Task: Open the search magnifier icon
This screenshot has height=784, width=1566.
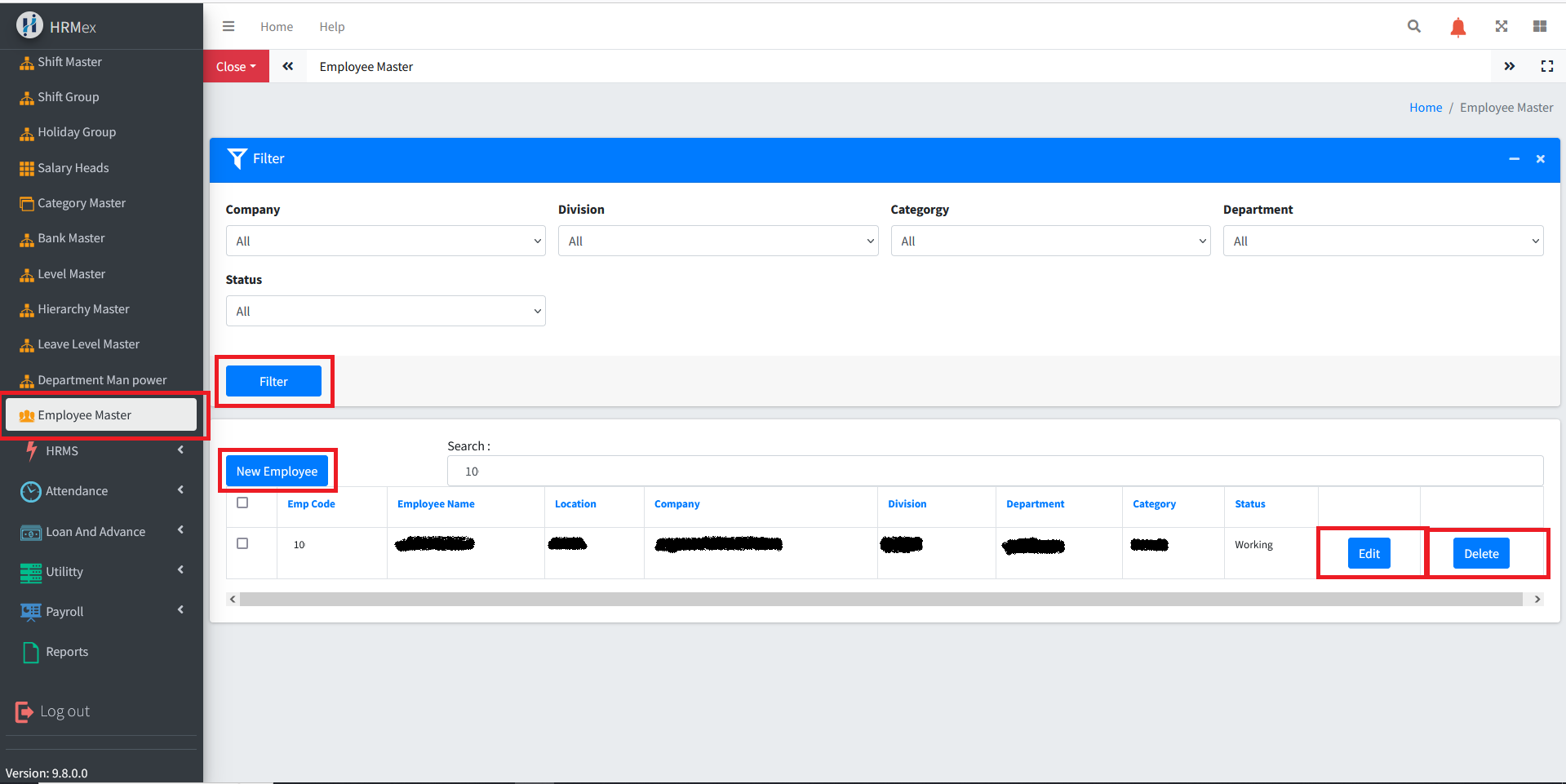Action: click(x=1414, y=26)
